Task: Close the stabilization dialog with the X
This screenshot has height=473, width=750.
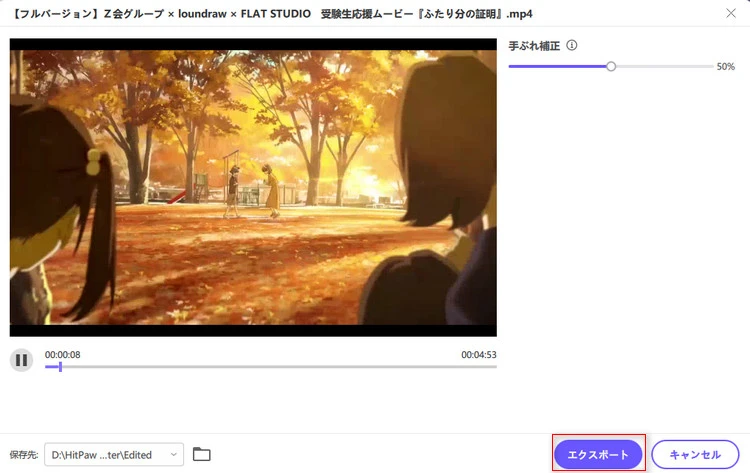Action: pos(729,13)
